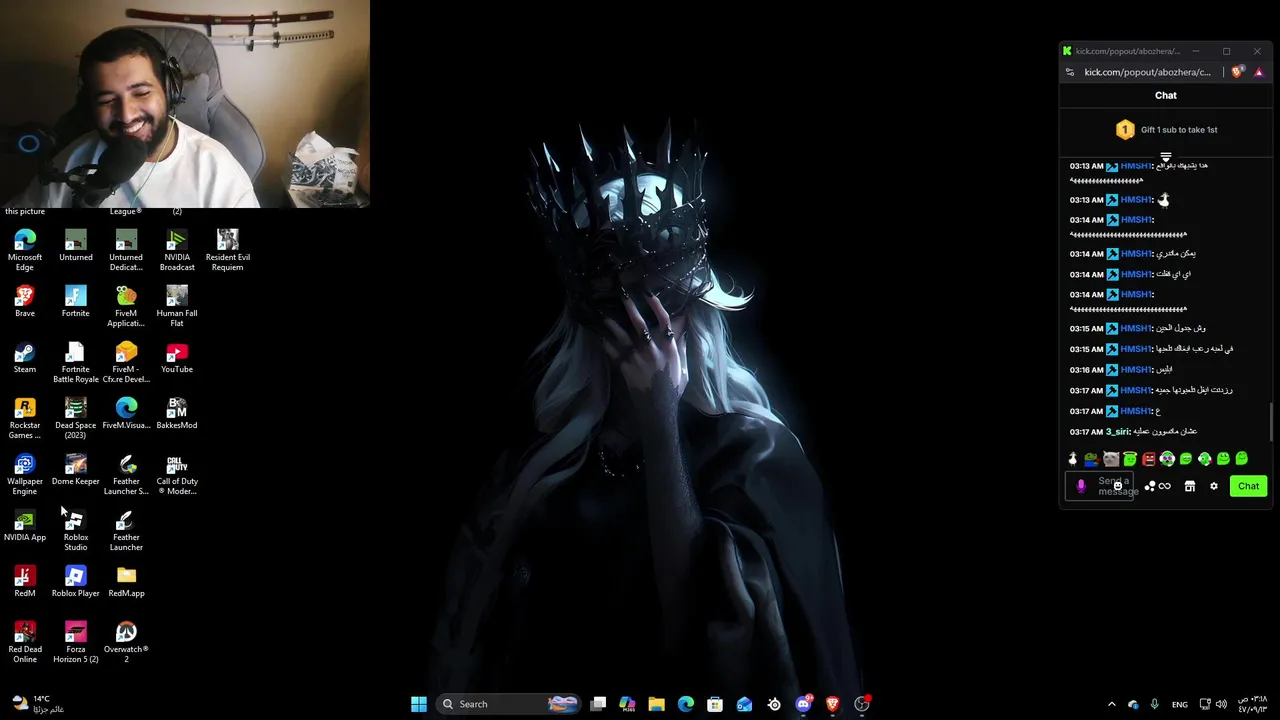
Task: Open the Overwatch 2 shortcut
Action: coord(126,642)
